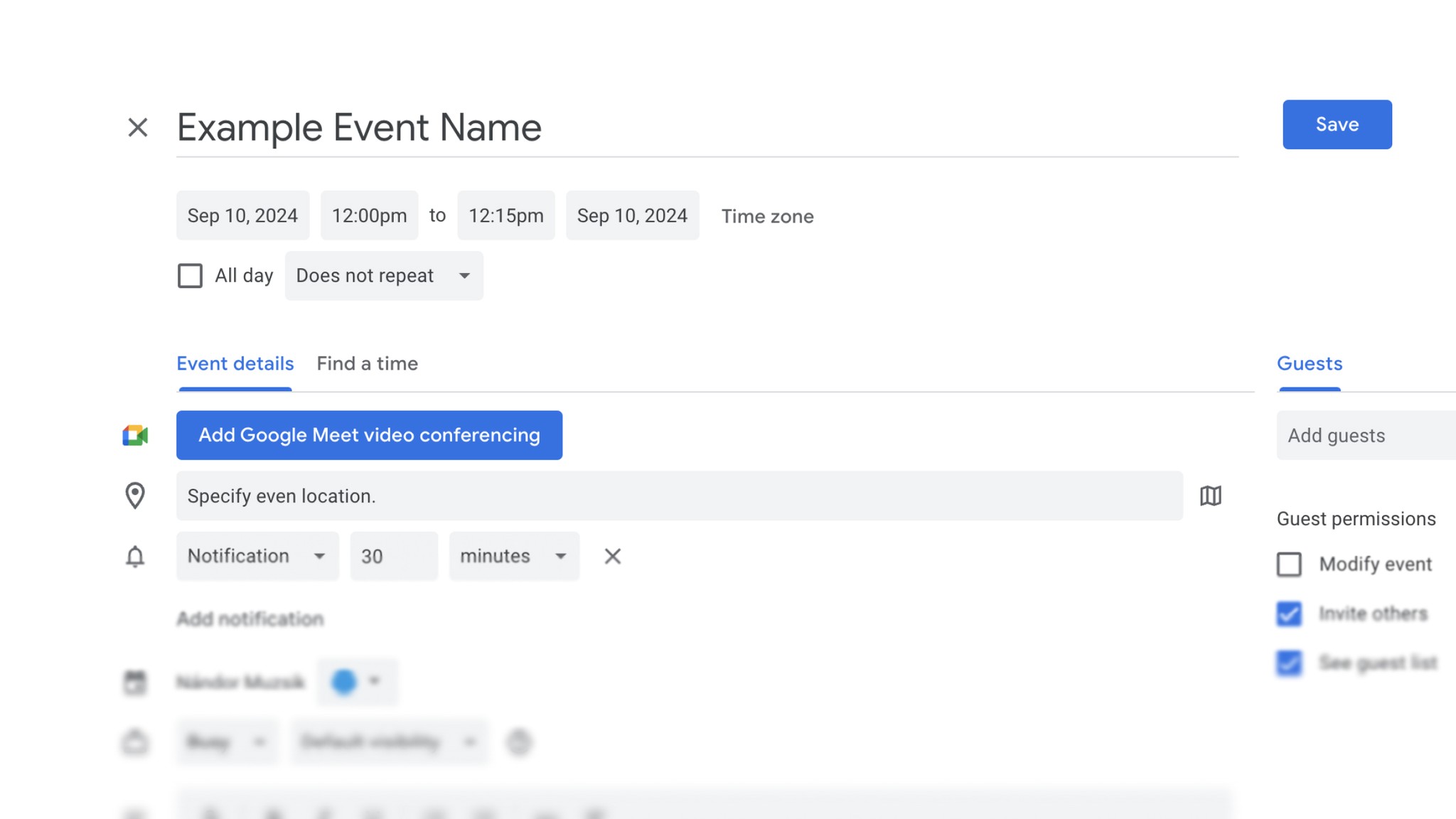Open the Does not repeat dropdown

click(383, 276)
